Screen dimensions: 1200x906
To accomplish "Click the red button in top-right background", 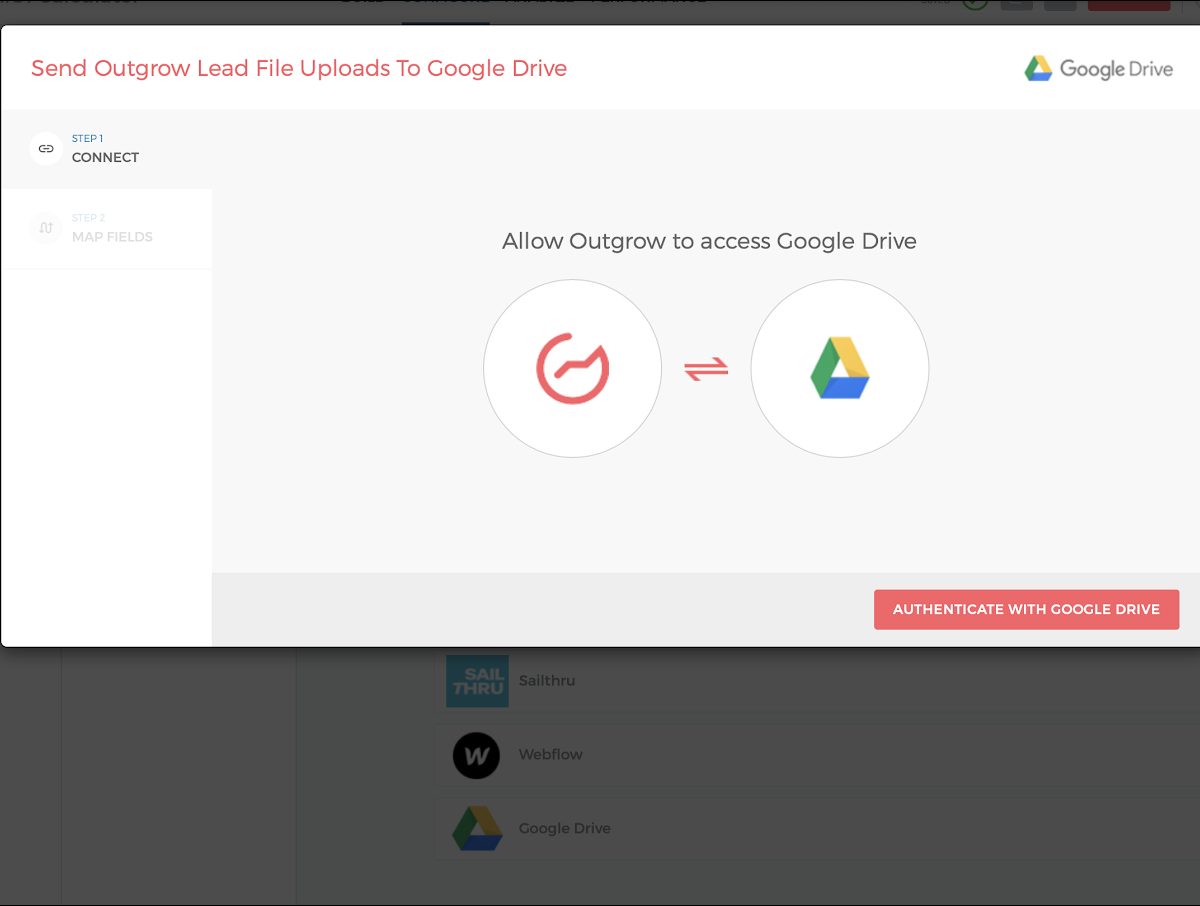I will 1128,4.
